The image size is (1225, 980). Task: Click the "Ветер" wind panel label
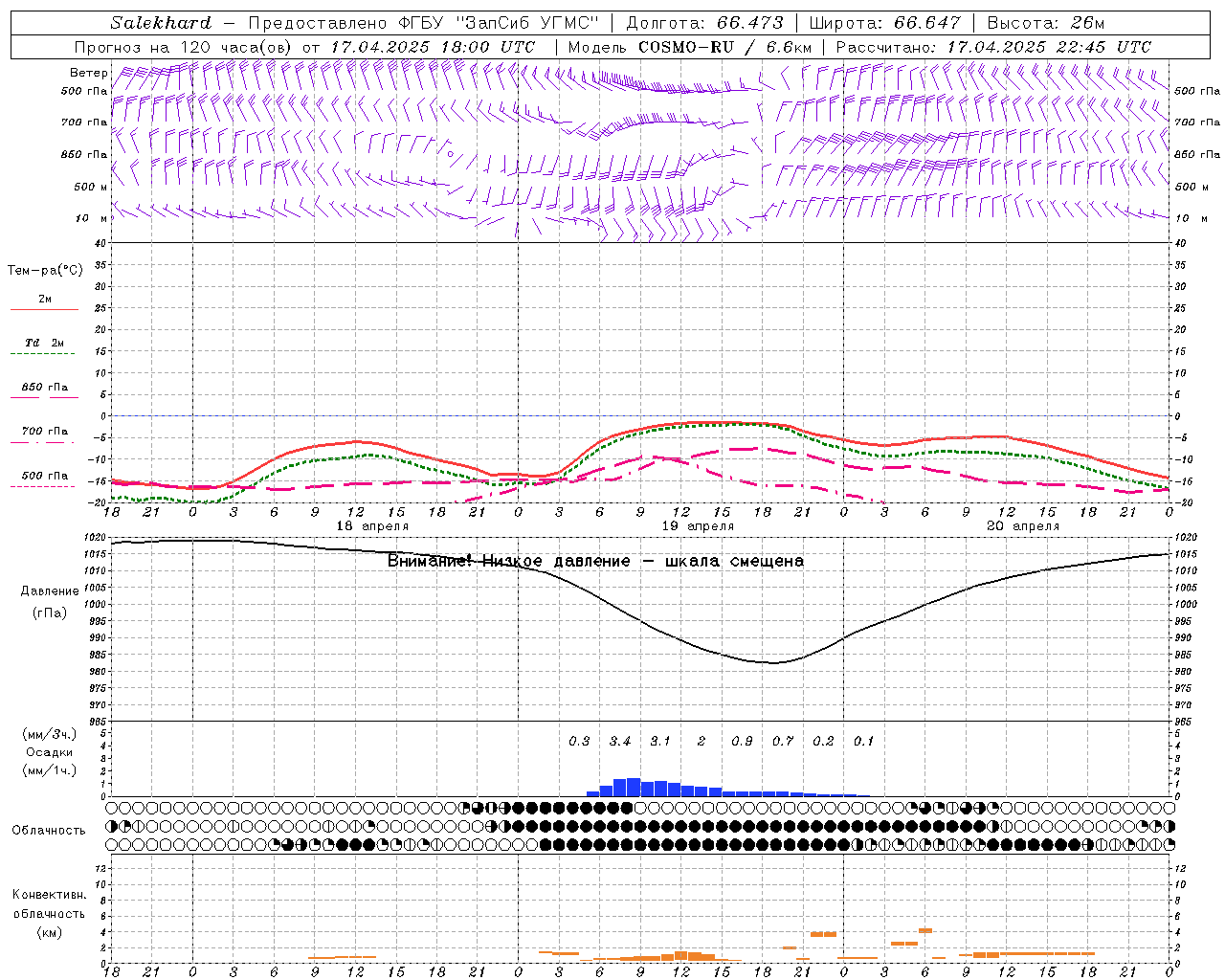pyautogui.click(x=89, y=73)
